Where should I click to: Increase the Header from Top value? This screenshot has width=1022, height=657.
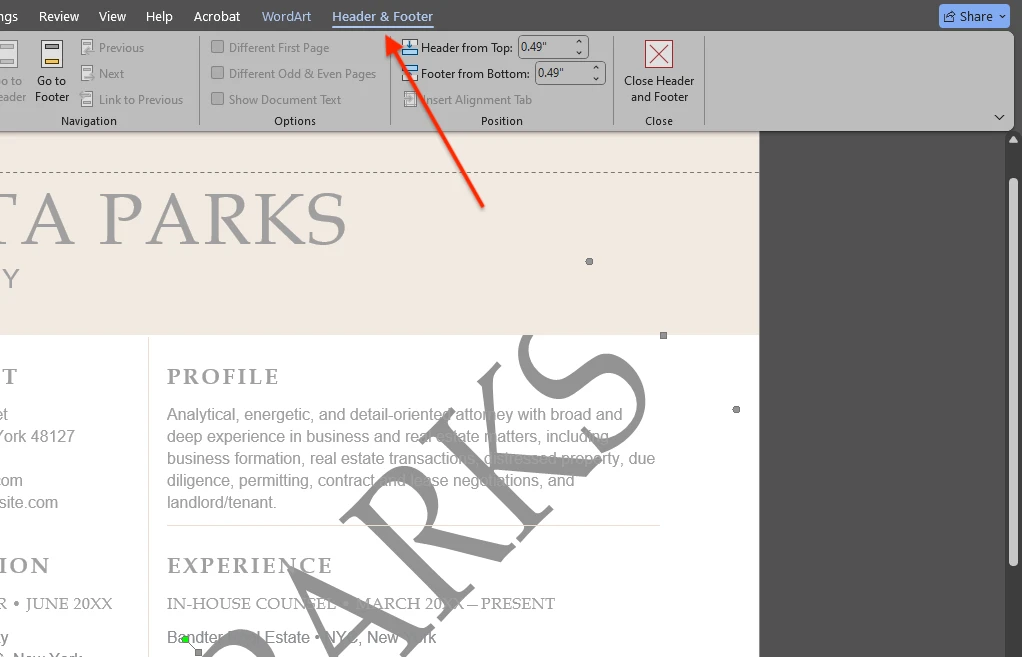(579, 43)
